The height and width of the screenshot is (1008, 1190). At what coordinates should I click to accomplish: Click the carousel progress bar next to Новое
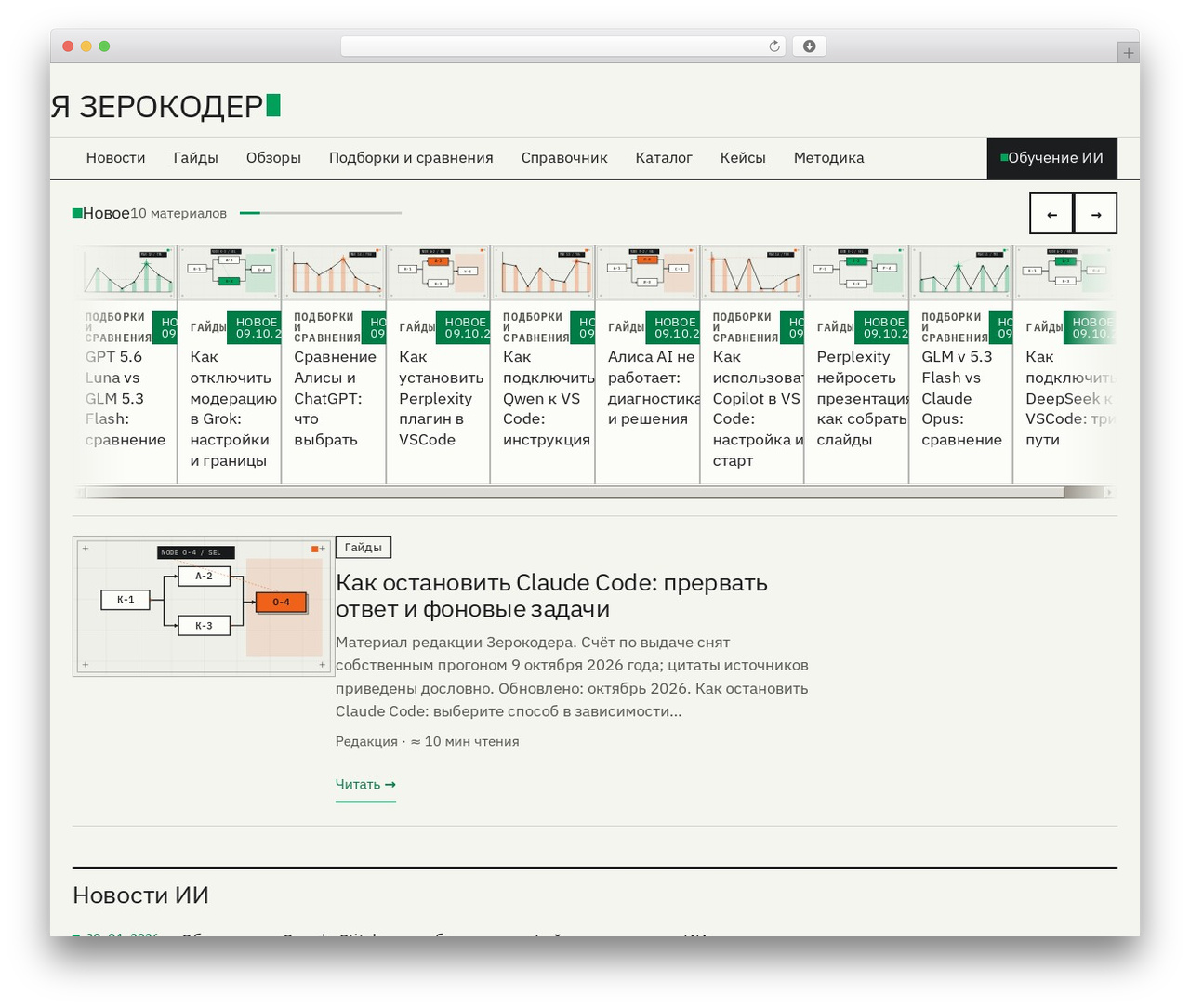321,213
